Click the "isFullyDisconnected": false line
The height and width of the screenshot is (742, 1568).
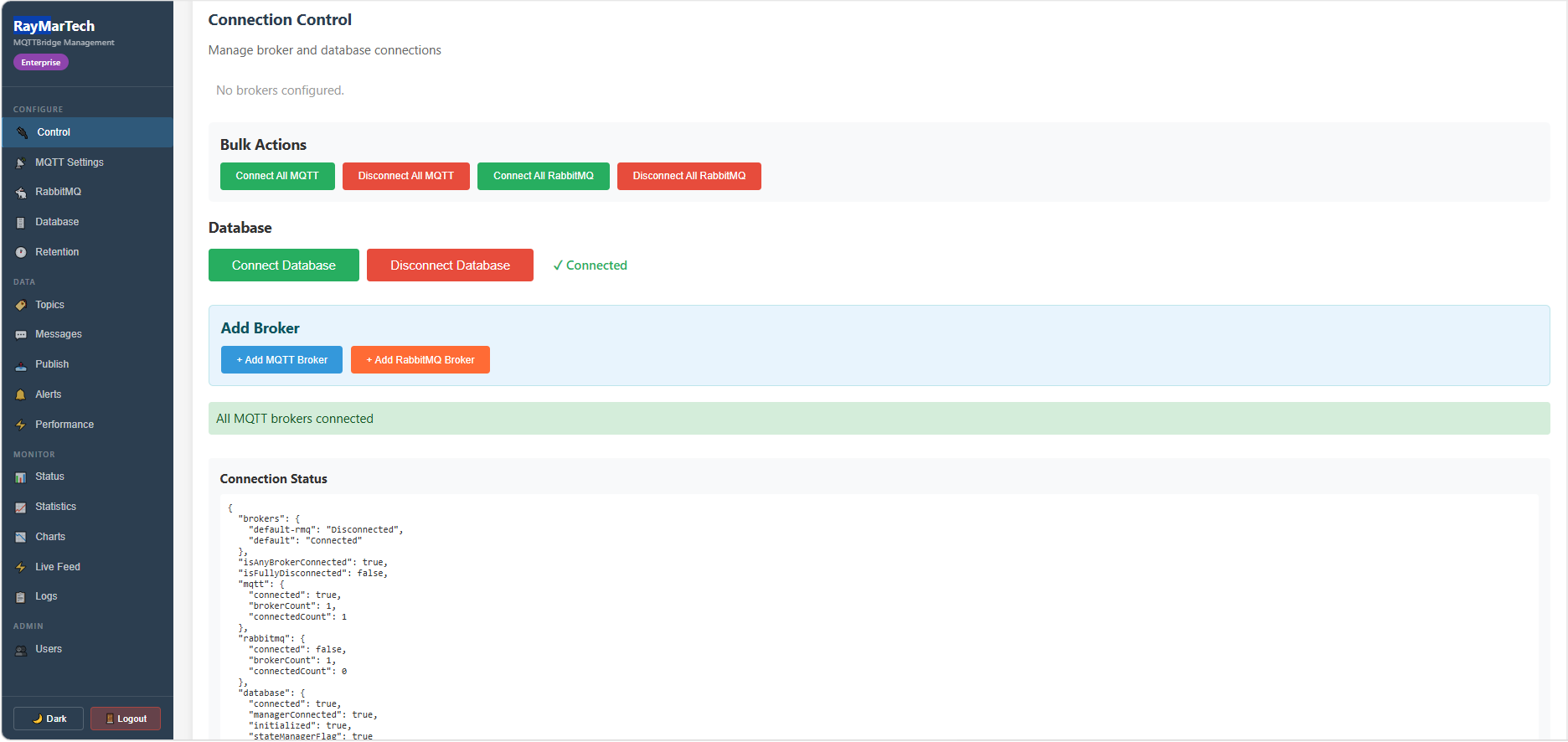[x=313, y=574]
